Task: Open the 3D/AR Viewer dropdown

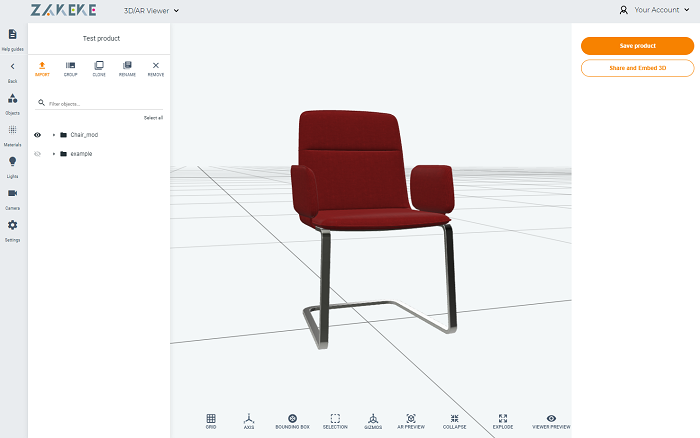Action: (x=151, y=10)
